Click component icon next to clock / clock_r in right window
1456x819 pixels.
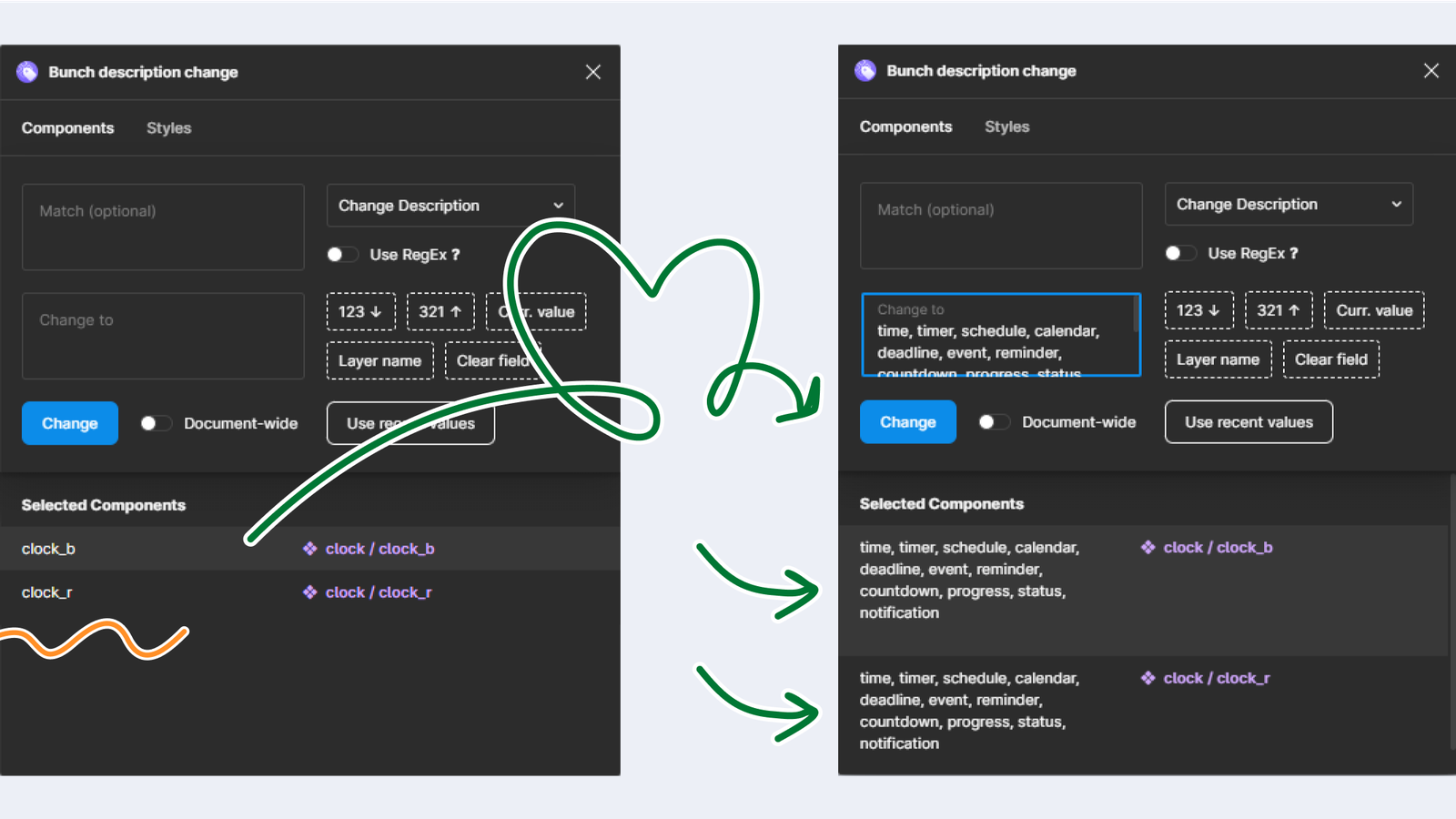(1148, 678)
